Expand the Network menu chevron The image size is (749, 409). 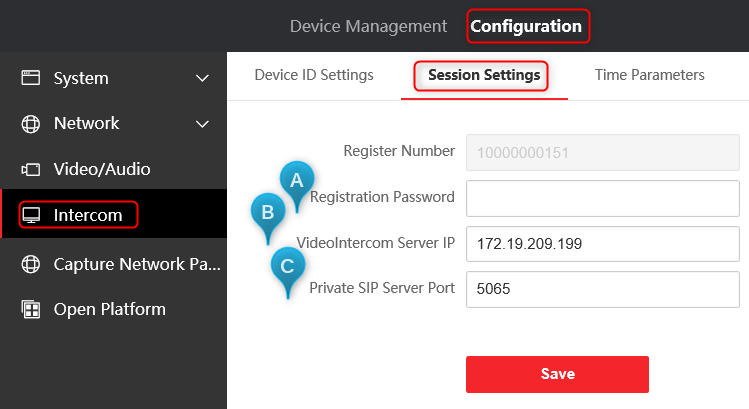203,124
